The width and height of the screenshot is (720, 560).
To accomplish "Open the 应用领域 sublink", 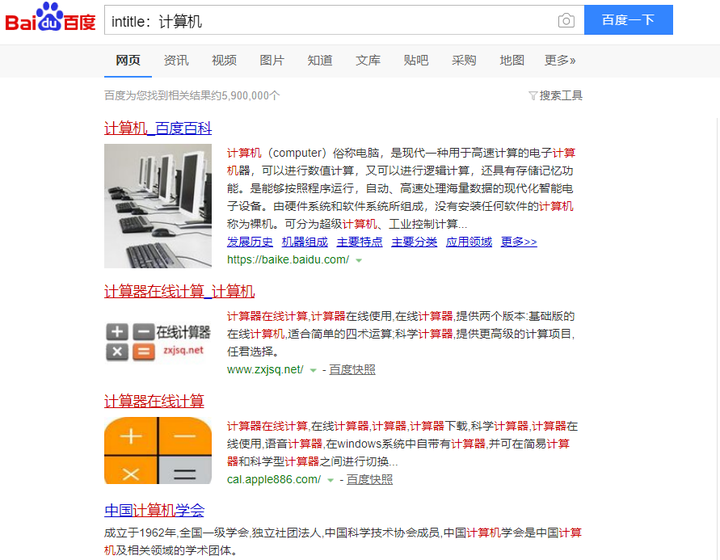I will click(469, 242).
